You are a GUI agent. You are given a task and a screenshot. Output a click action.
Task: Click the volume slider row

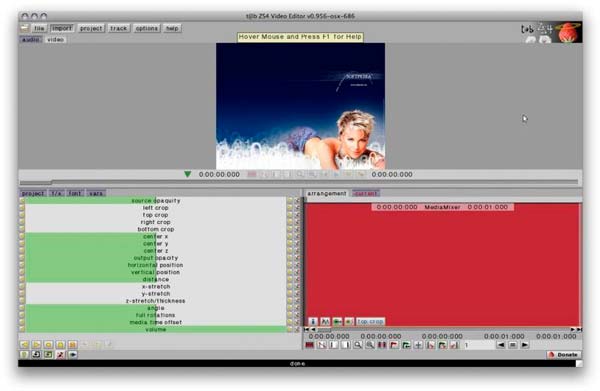point(156,329)
